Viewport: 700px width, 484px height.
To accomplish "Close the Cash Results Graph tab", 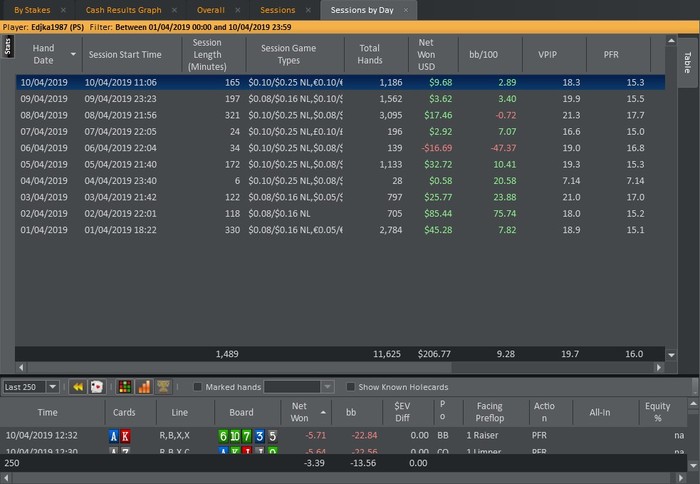I will pyautogui.click(x=175, y=10).
